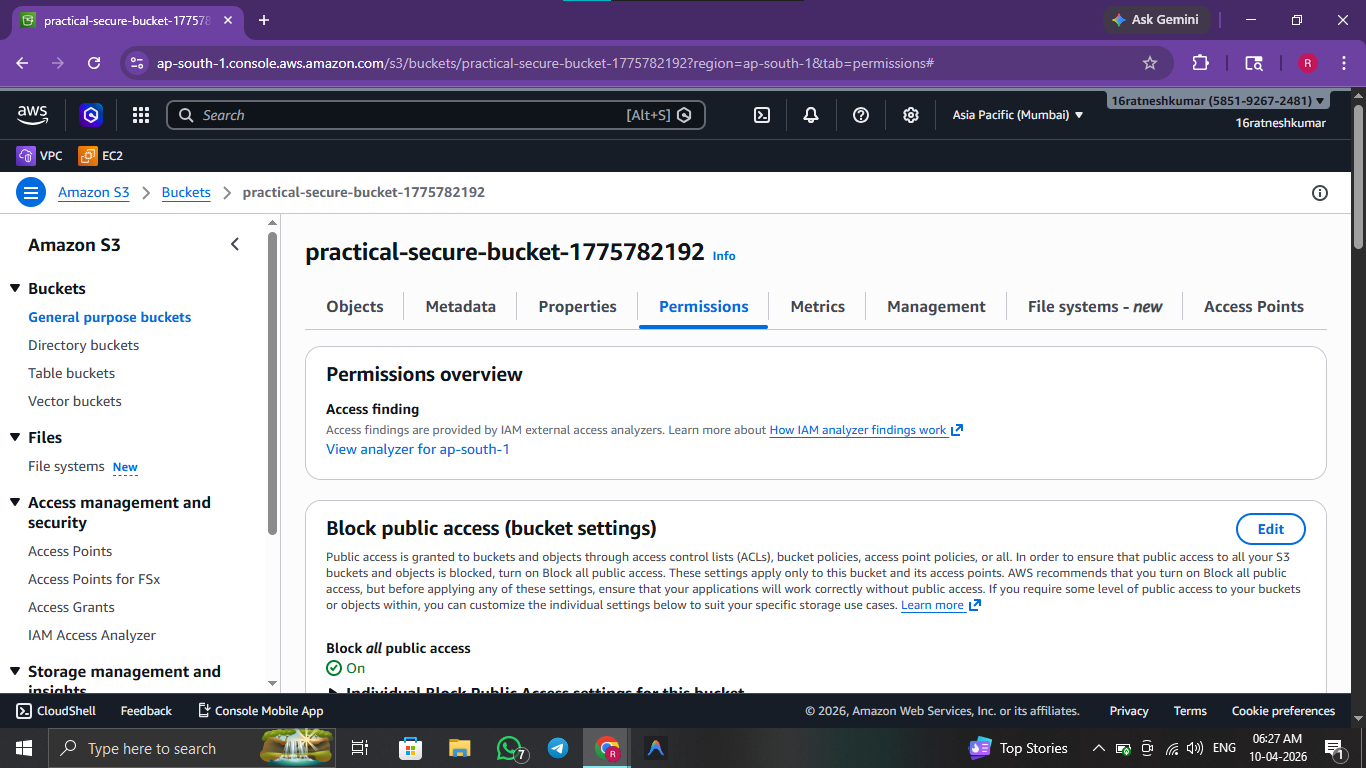Open the help question mark menu
This screenshot has width=1366, height=768.
tap(861, 115)
